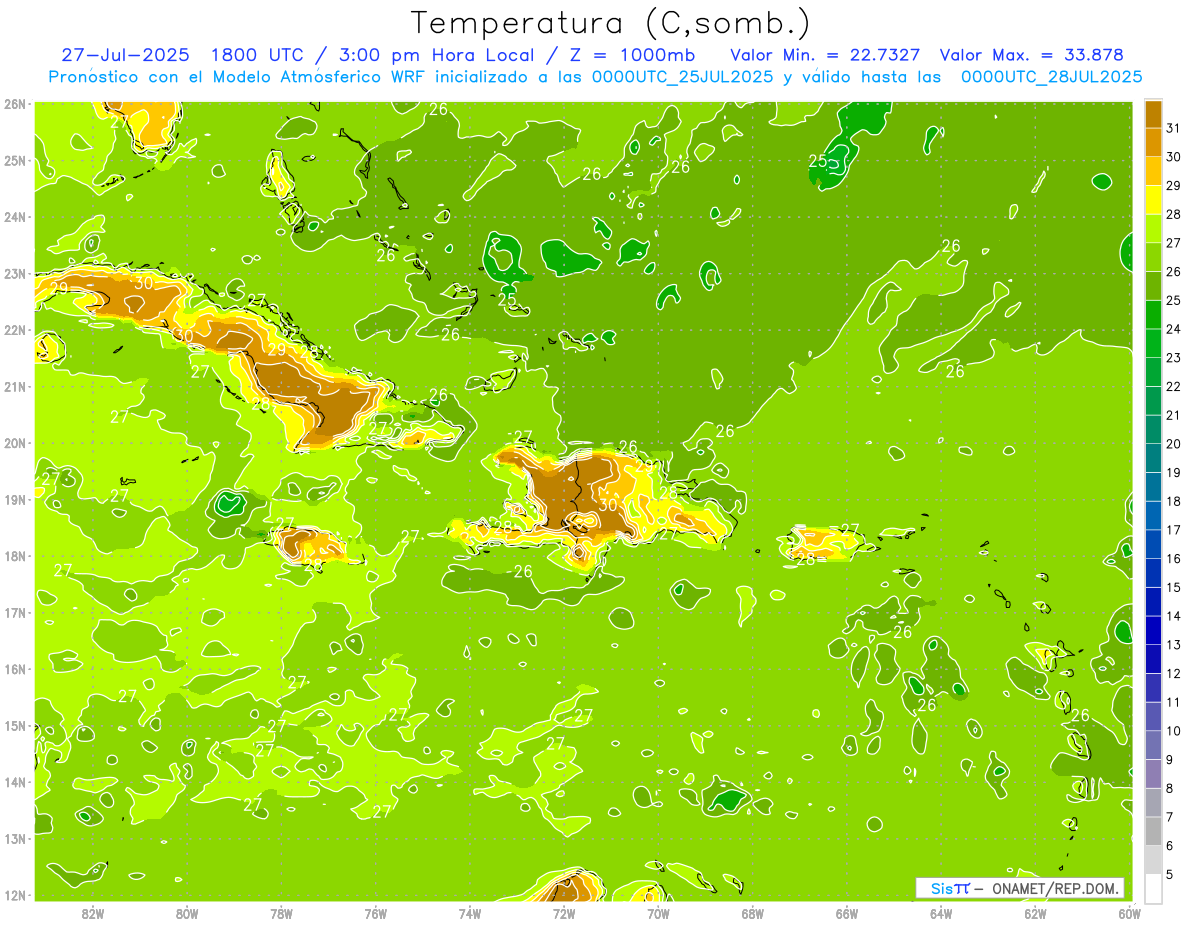This screenshot has width=1200, height=927.
Task: Click the dark blue swatch between 12 and 13
Action: (1153, 659)
